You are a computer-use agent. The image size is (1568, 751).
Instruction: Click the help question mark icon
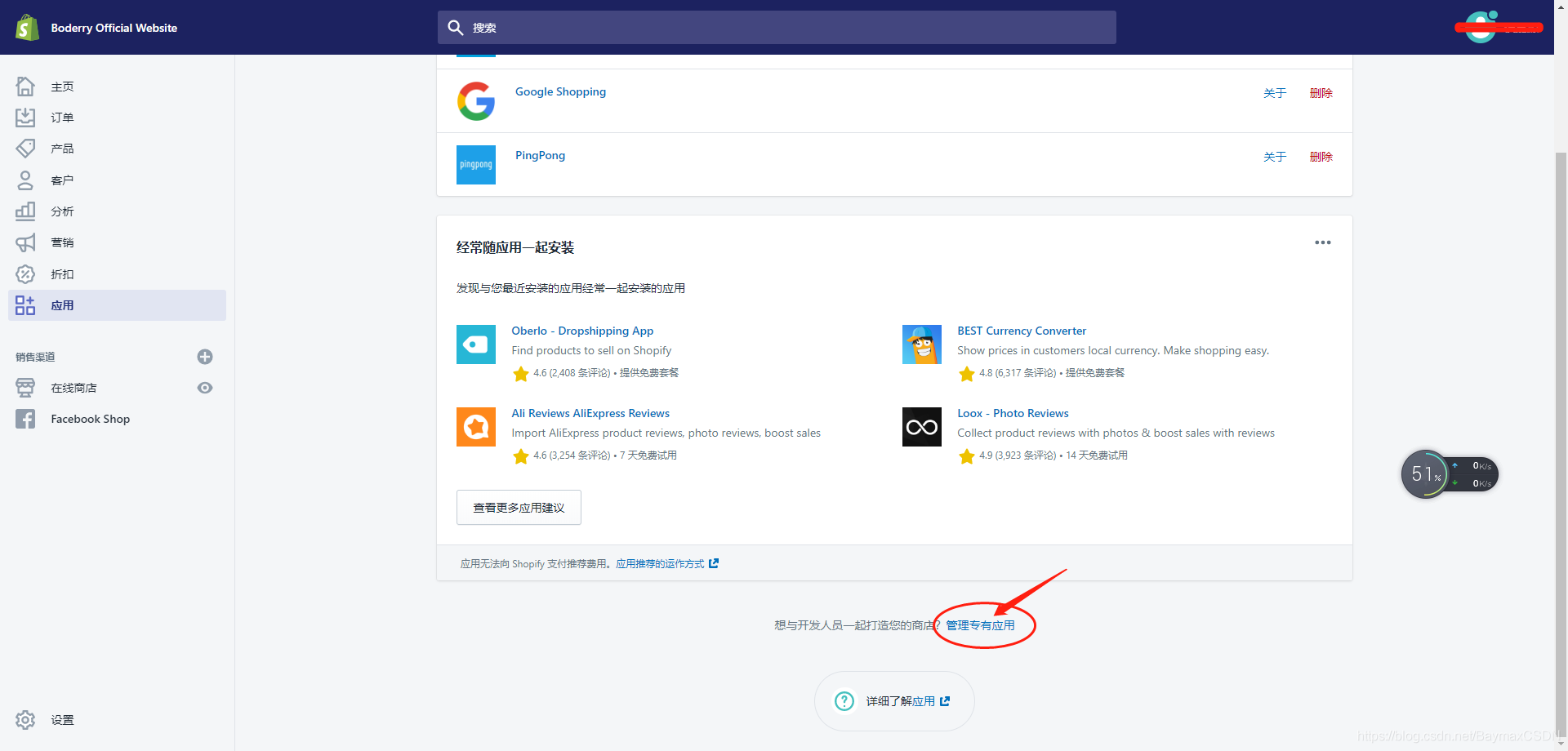[844, 701]
